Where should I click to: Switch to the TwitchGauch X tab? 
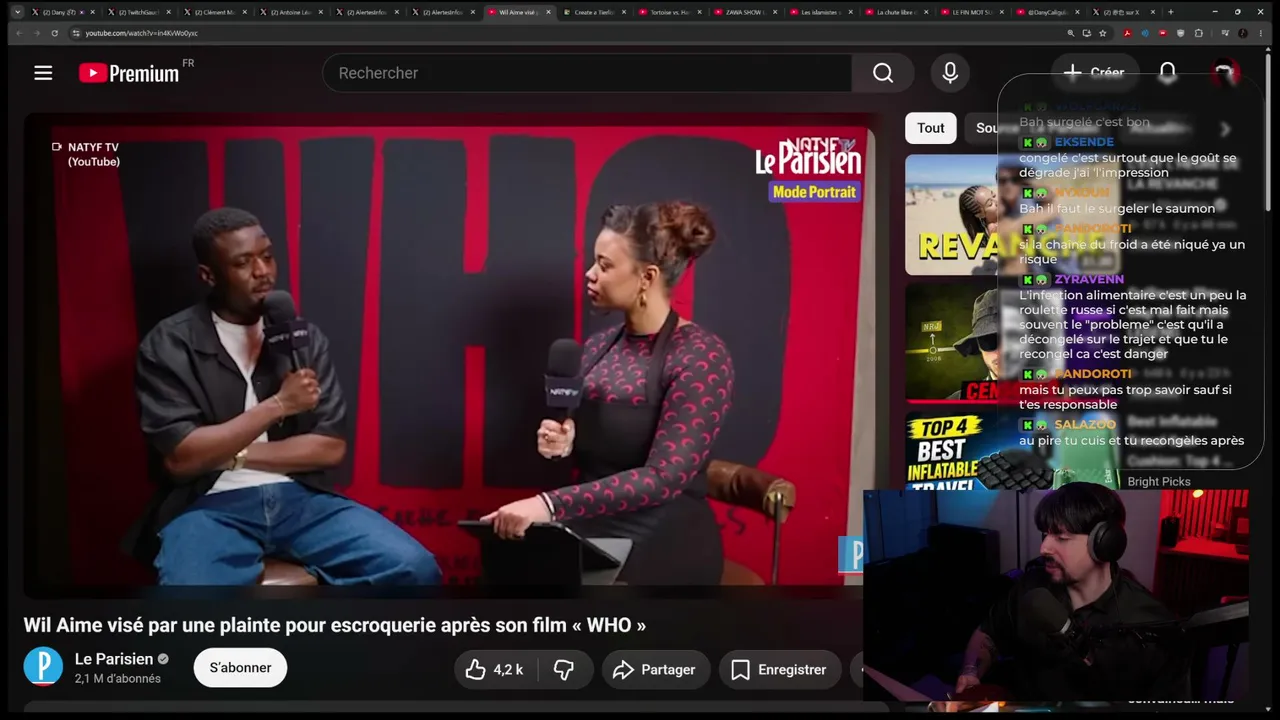coord(138,12)
